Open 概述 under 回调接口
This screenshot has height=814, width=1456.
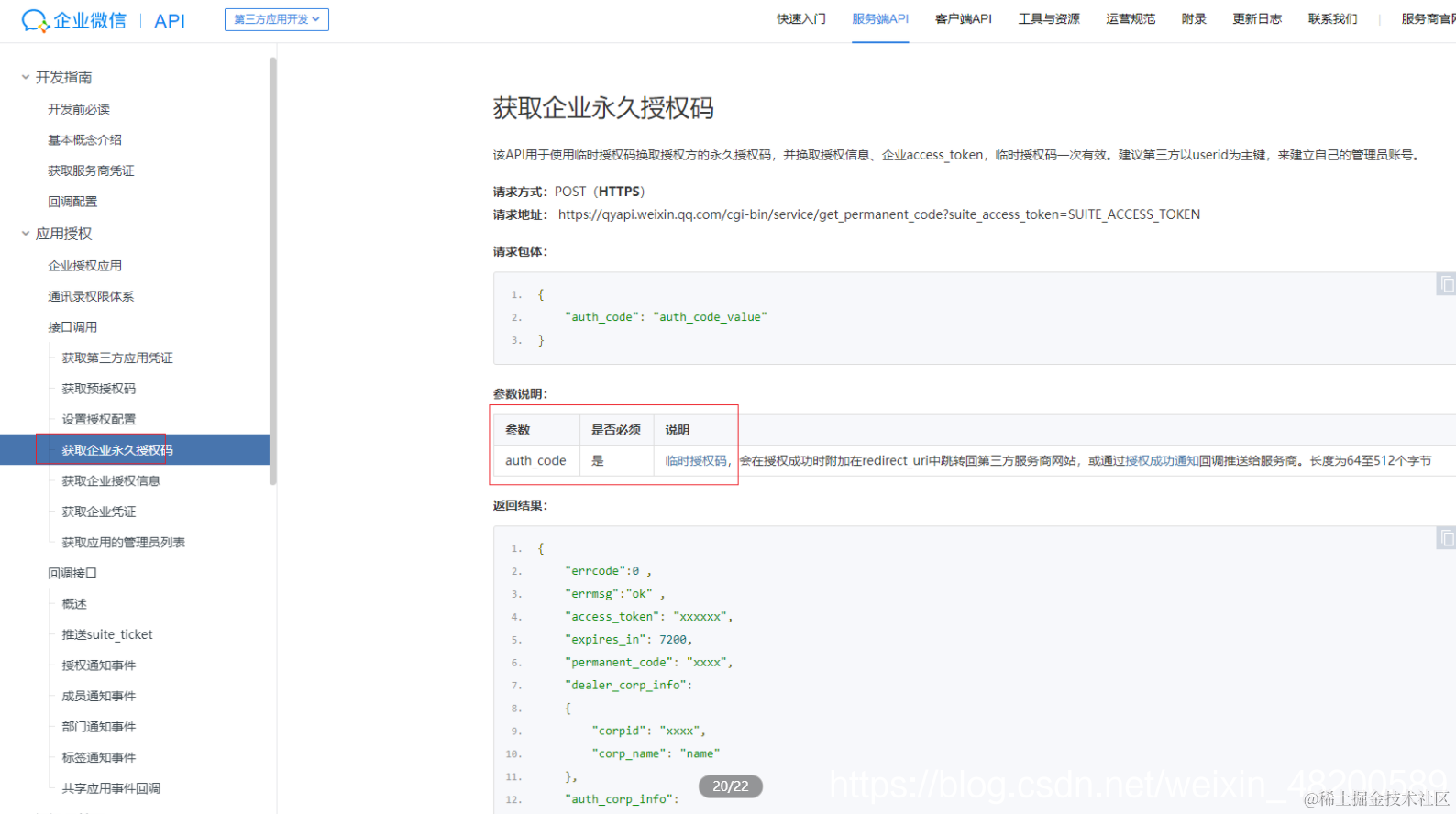pos(74,604)
